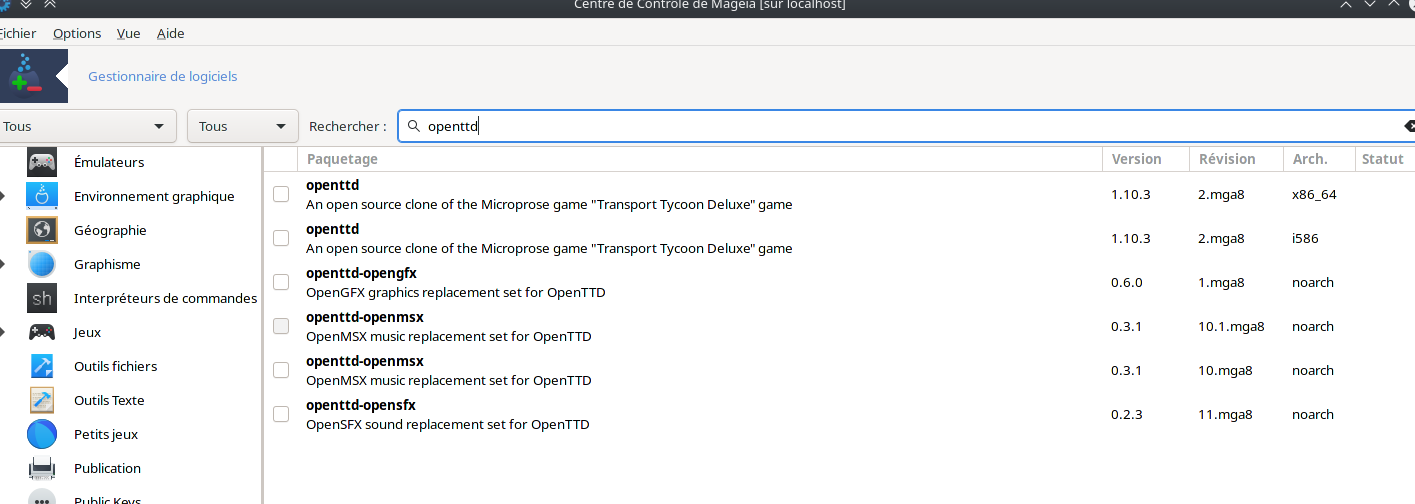Click the Jeux gamepad icon
Image resolution: width=1415 pixels, height=504 pixels.
(x=42, y=332)
